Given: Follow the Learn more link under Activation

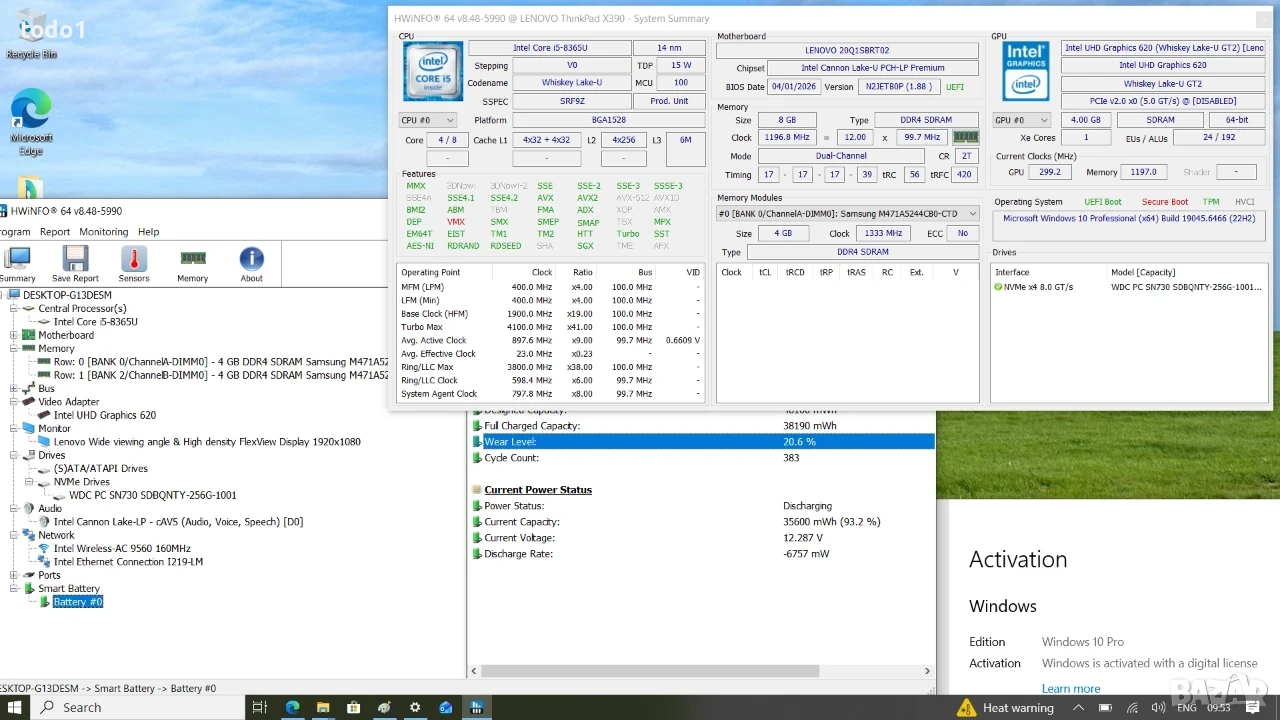Looking at the screenshot, I should click(1071, 688).
